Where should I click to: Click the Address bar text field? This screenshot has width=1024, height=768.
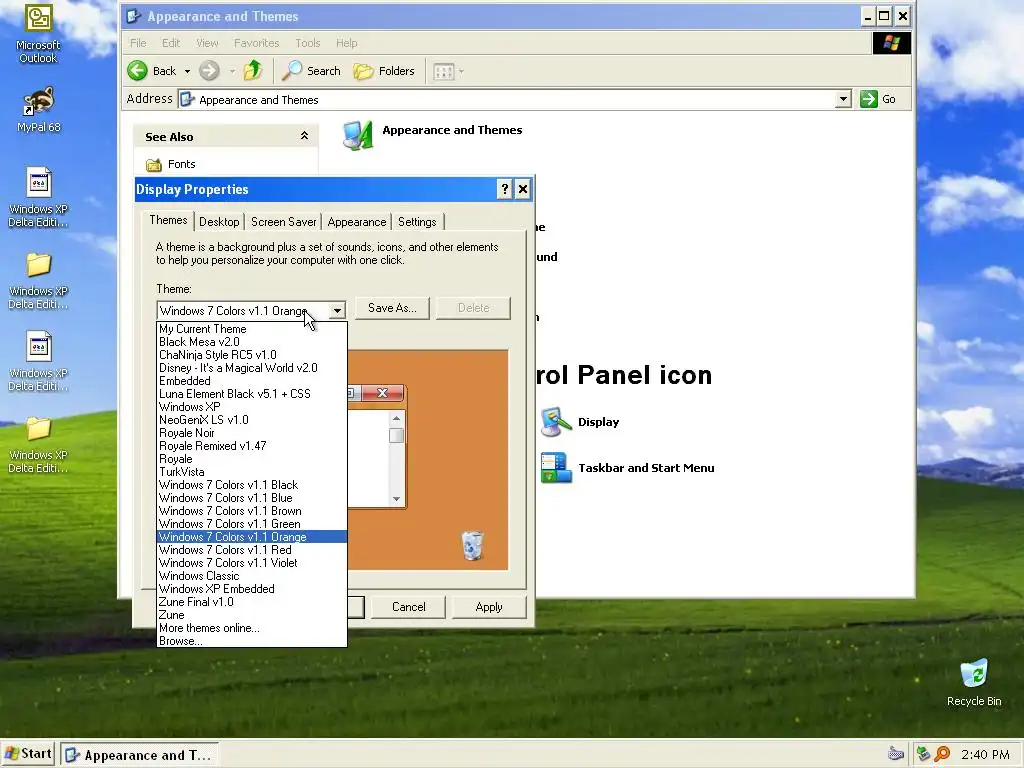click(507, 99)
